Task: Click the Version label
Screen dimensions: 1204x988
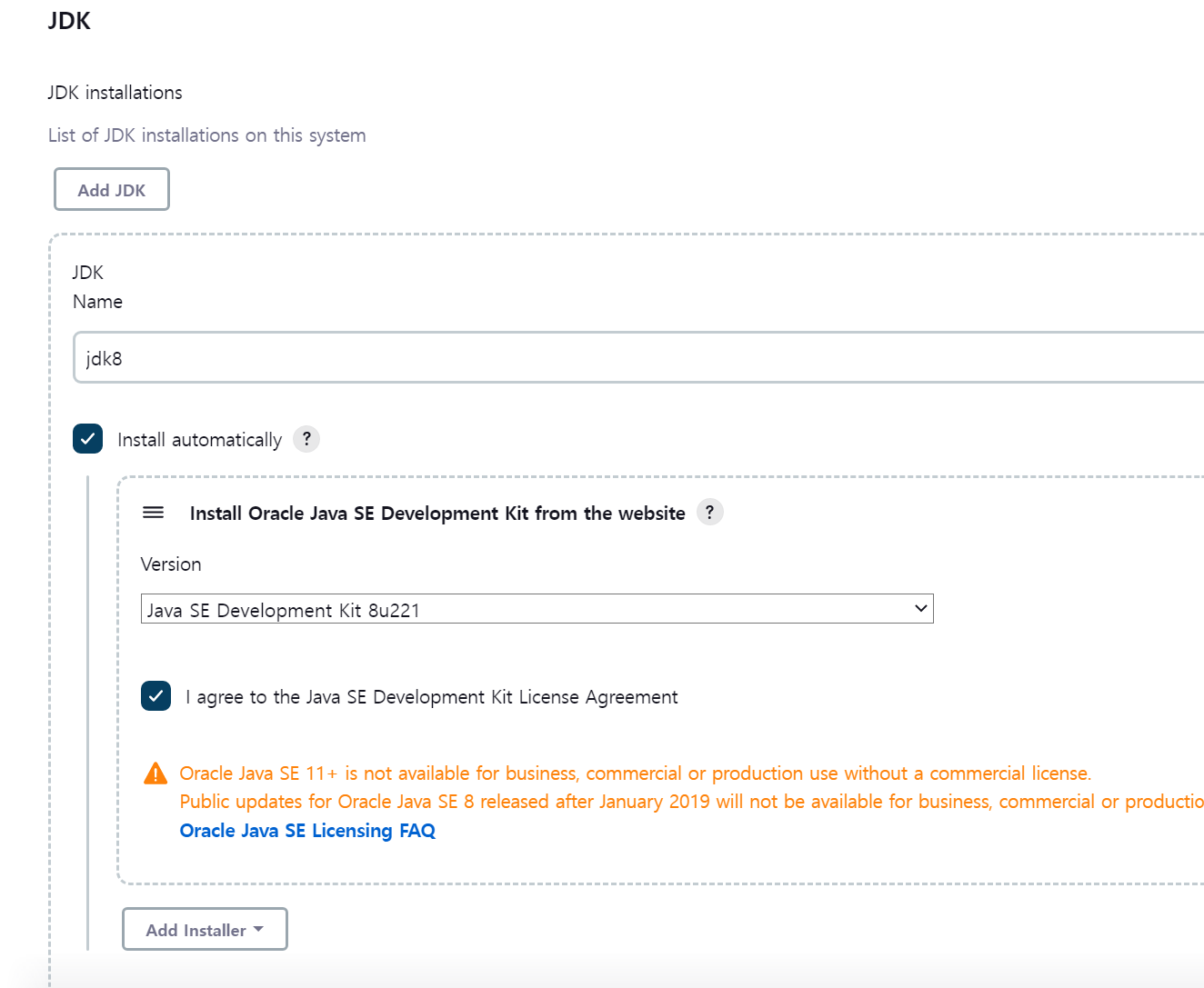Action: [x=171, y=564]
